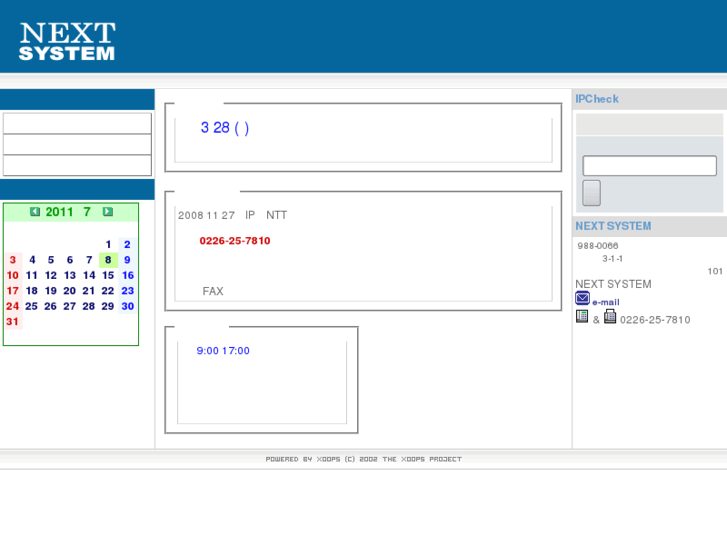727x545 pixels.
Task: Select calendar day 29
Action: [x=108, y=306]
